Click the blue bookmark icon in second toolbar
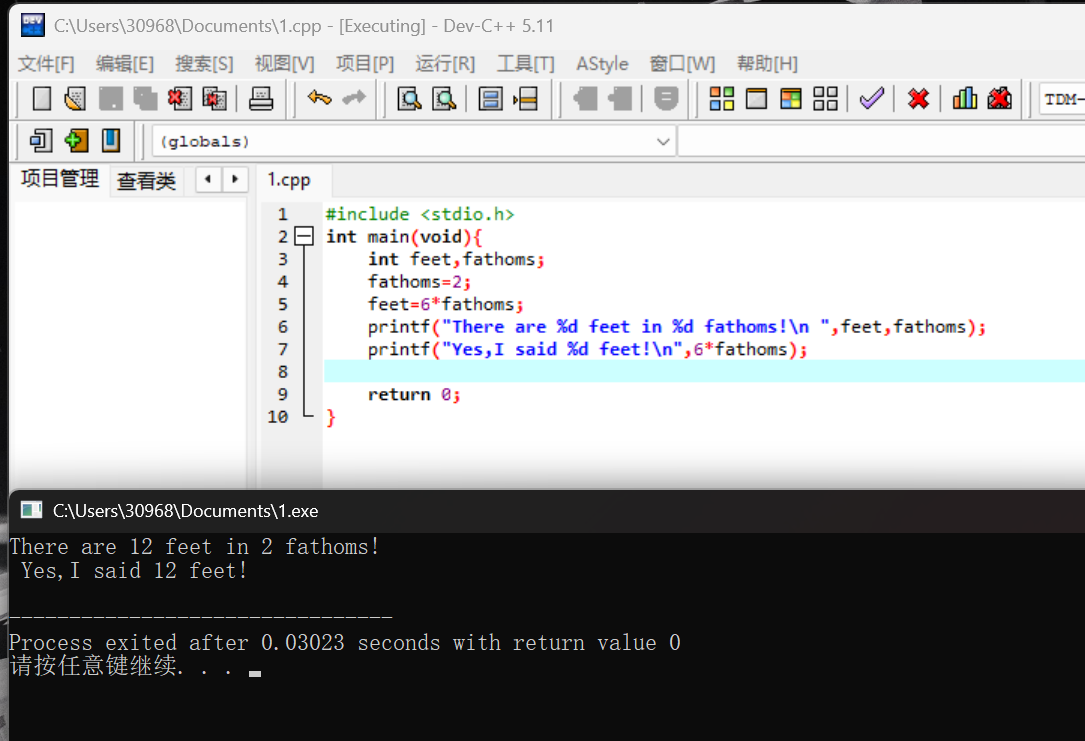Image resolution: width=1085 pixels, height=741 pixels. point(111,140)
